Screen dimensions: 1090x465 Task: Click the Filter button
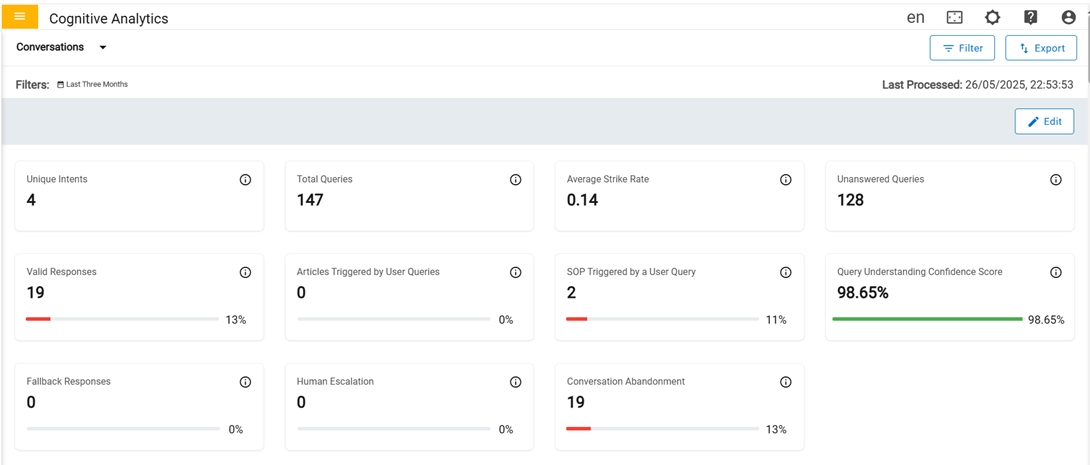click(x=961, y=48)
